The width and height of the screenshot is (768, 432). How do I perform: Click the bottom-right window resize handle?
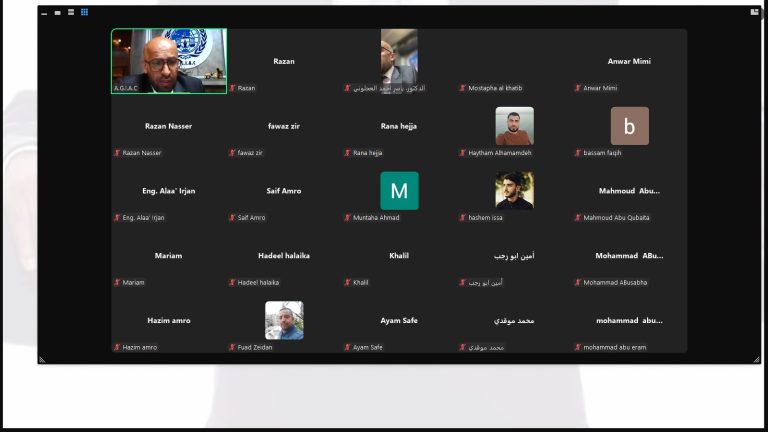coord(756,359)
